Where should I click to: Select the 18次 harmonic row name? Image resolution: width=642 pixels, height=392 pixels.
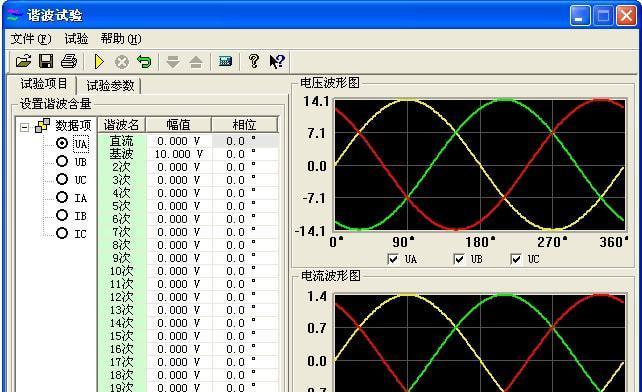pyautogui.click(x=122, y=375)
